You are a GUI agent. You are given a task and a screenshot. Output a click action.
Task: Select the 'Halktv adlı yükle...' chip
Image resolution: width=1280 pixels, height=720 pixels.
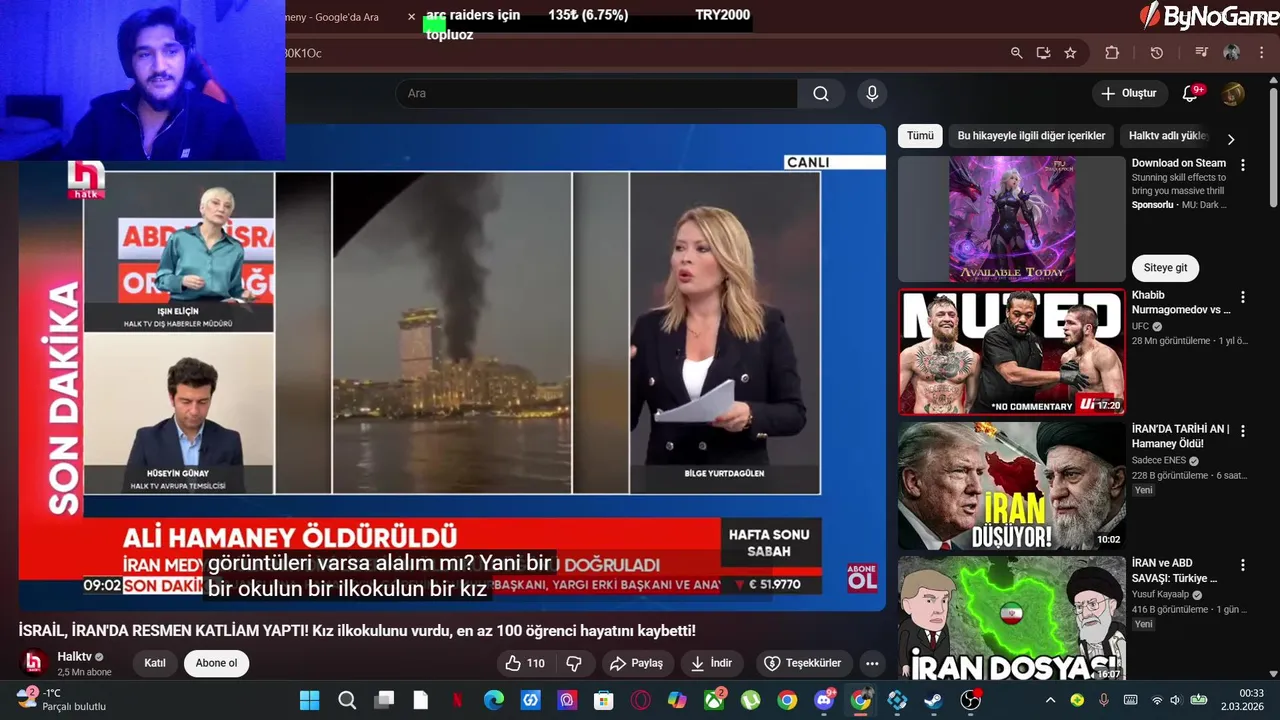pos(1168,136)
